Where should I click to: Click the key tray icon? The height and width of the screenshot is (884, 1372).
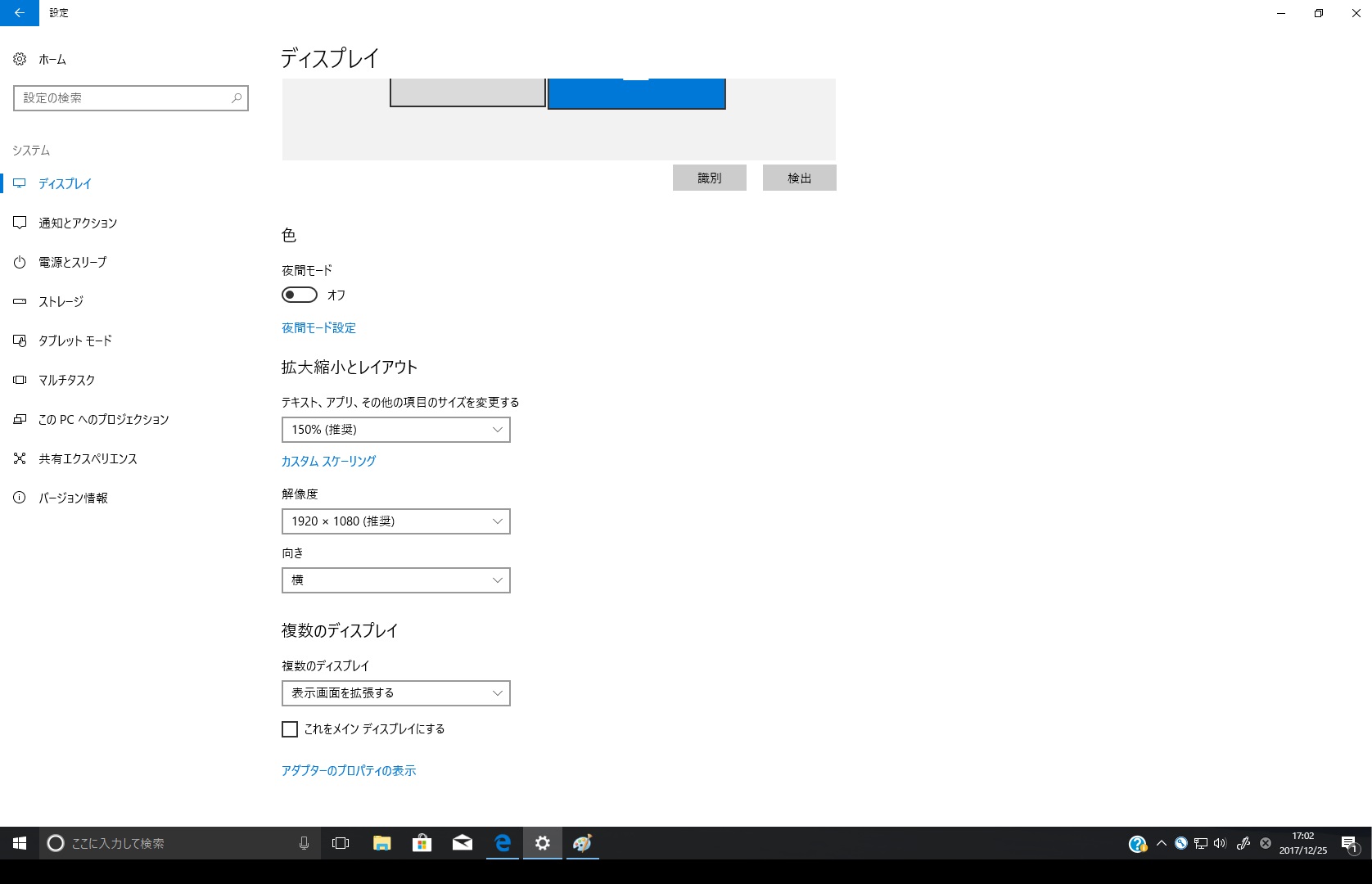pos(1180,843)
